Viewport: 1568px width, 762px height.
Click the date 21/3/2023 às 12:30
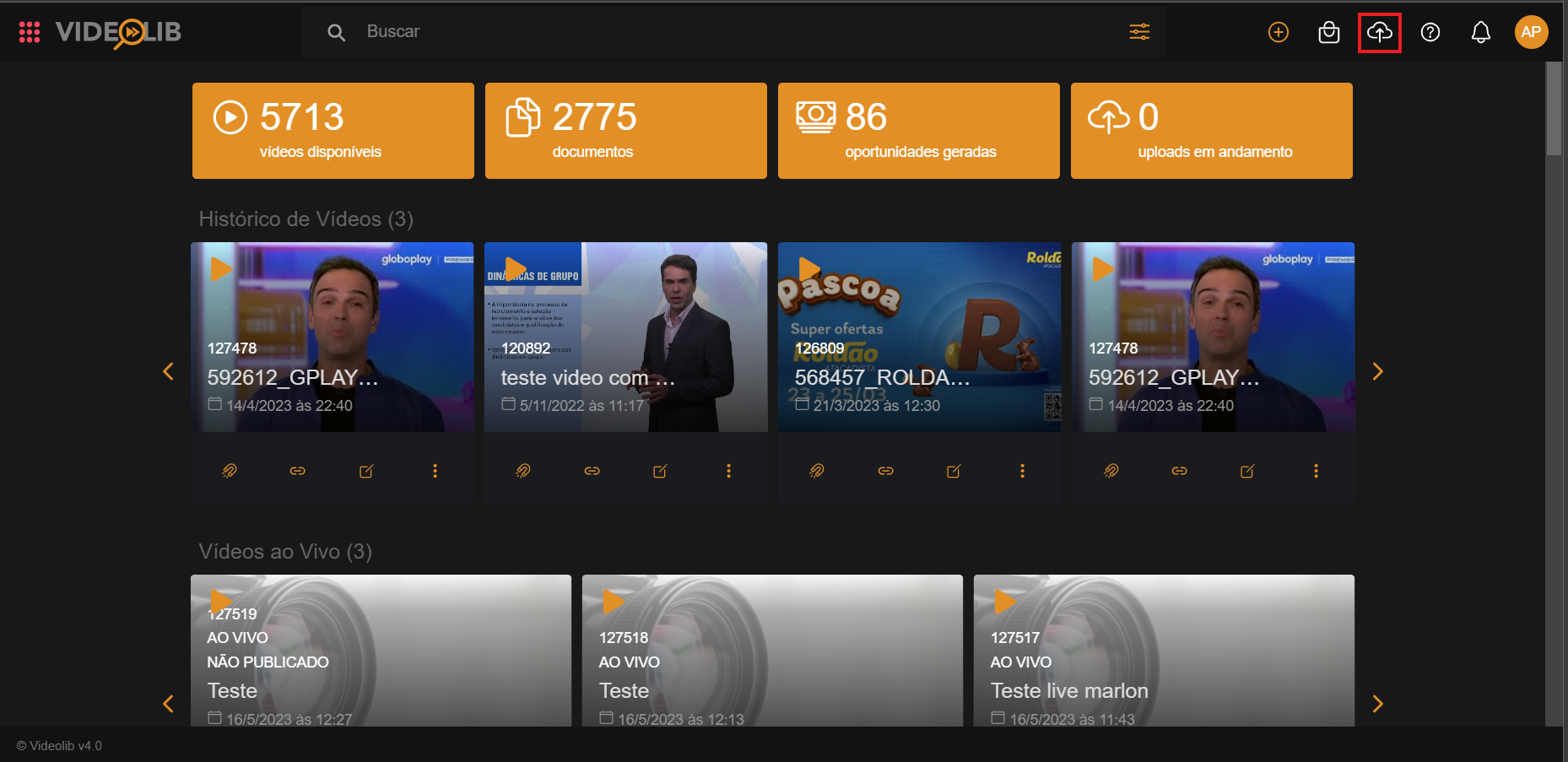point(876,406)
